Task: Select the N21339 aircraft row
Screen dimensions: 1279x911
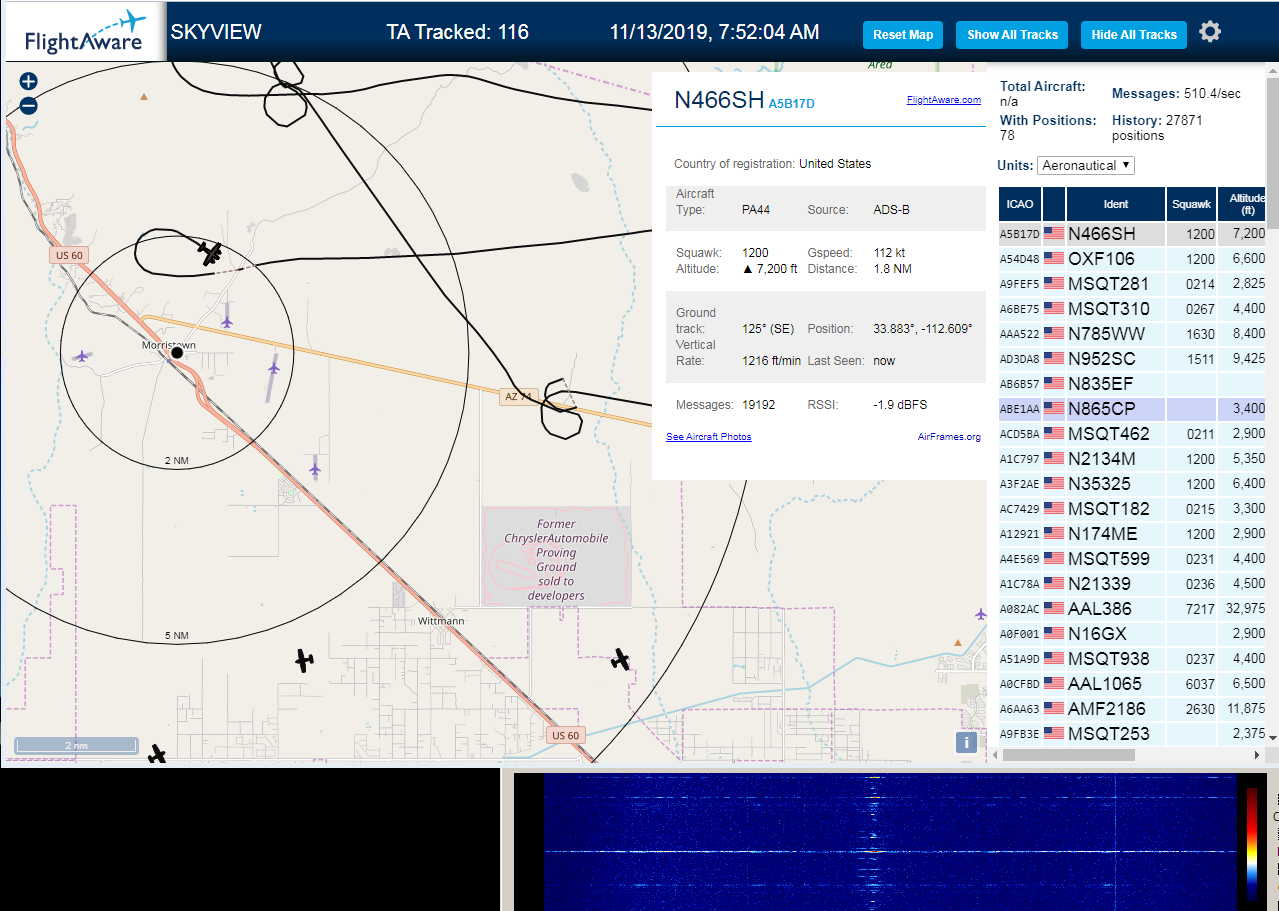Action: [1132, 584]
